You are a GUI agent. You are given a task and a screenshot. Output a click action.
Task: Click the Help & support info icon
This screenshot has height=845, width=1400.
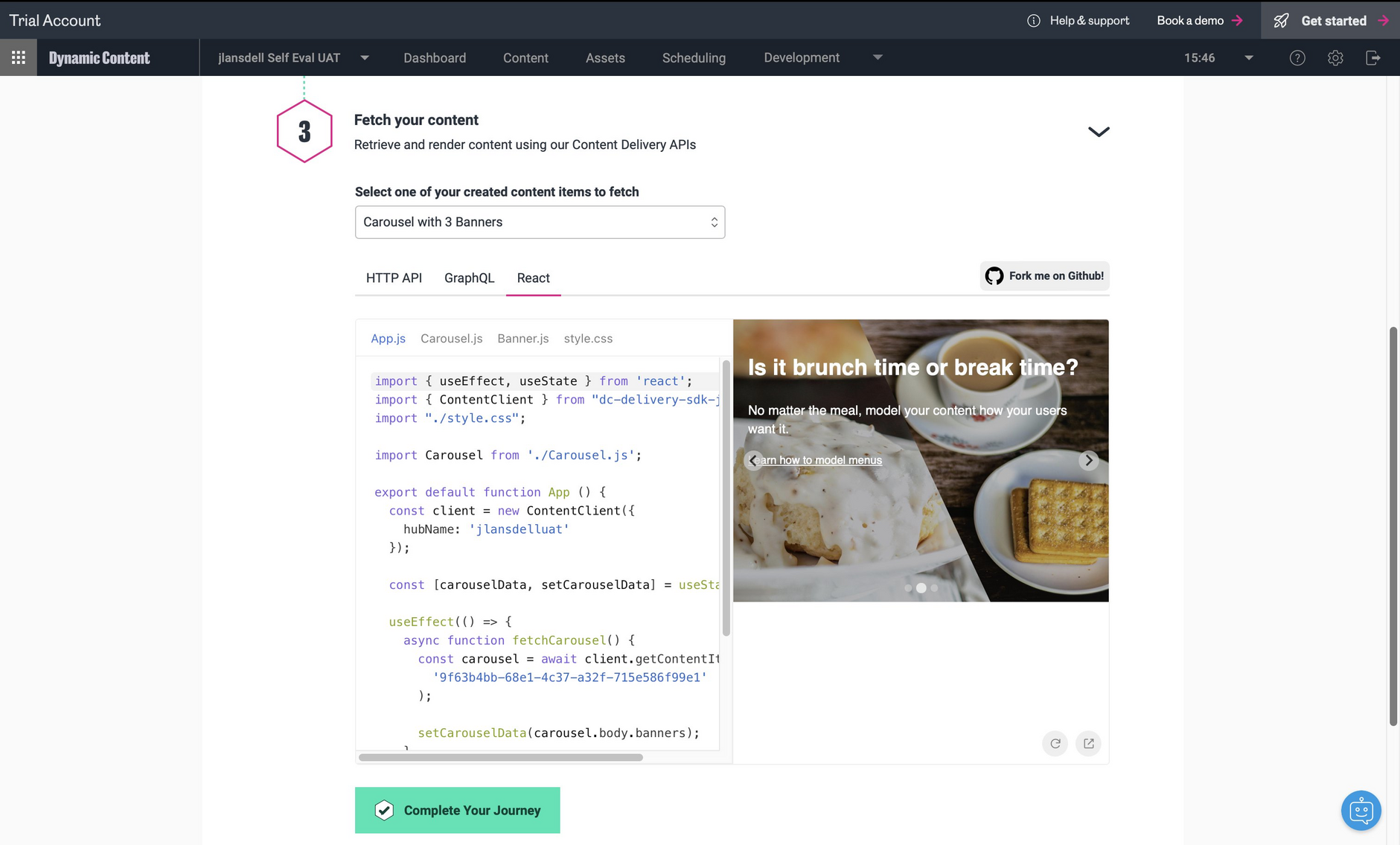click(1033, 21)
